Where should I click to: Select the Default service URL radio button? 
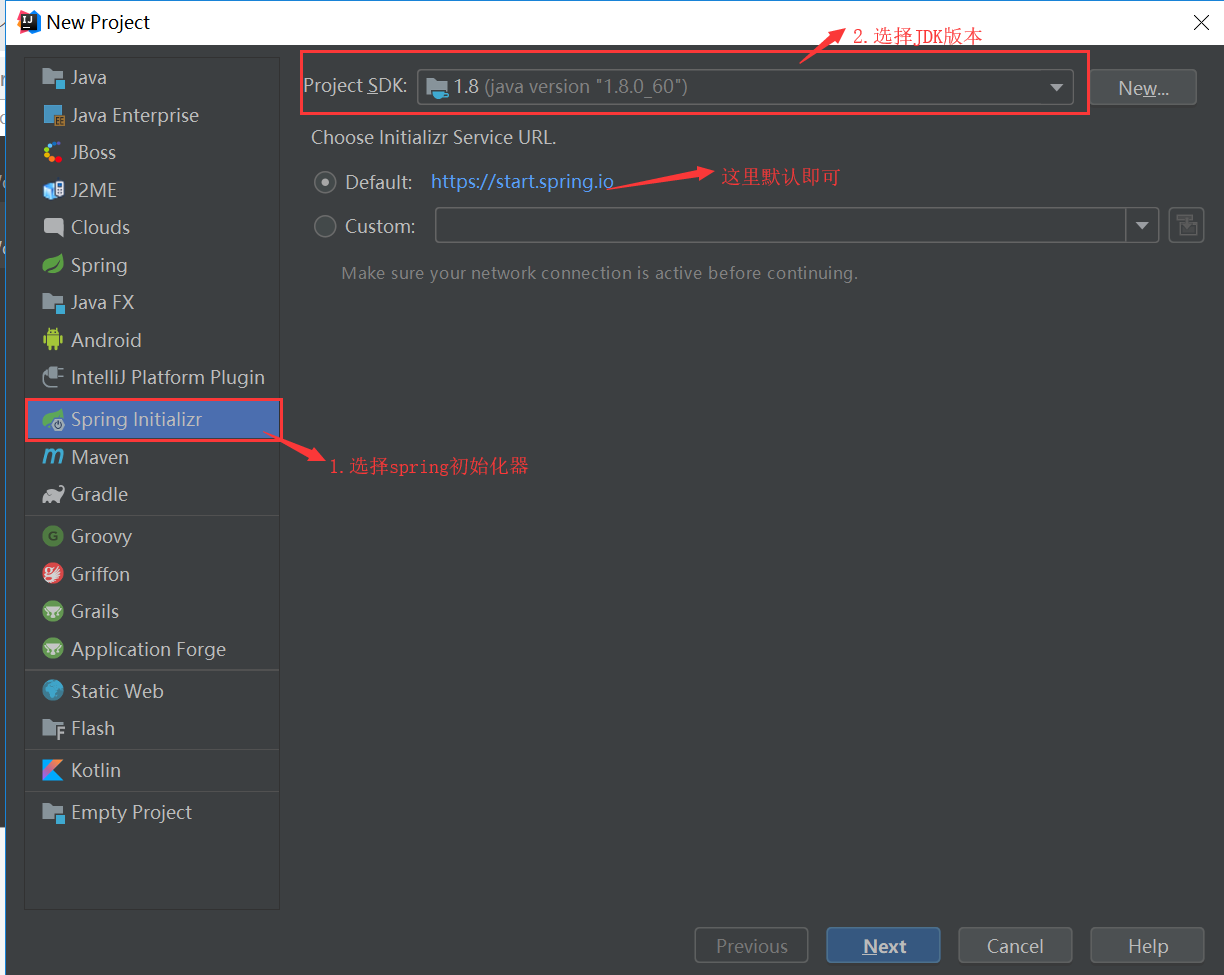click(325, 182)
